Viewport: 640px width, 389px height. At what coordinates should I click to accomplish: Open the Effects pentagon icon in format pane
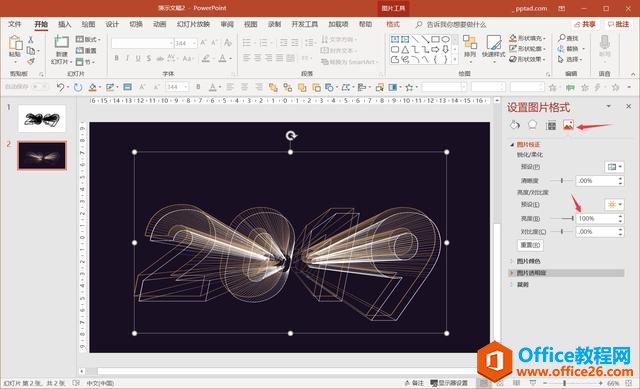coord(532,125)
